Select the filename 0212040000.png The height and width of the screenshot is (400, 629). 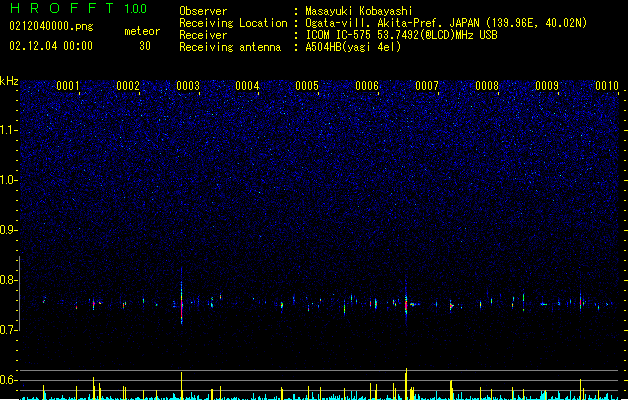point(51,26)
